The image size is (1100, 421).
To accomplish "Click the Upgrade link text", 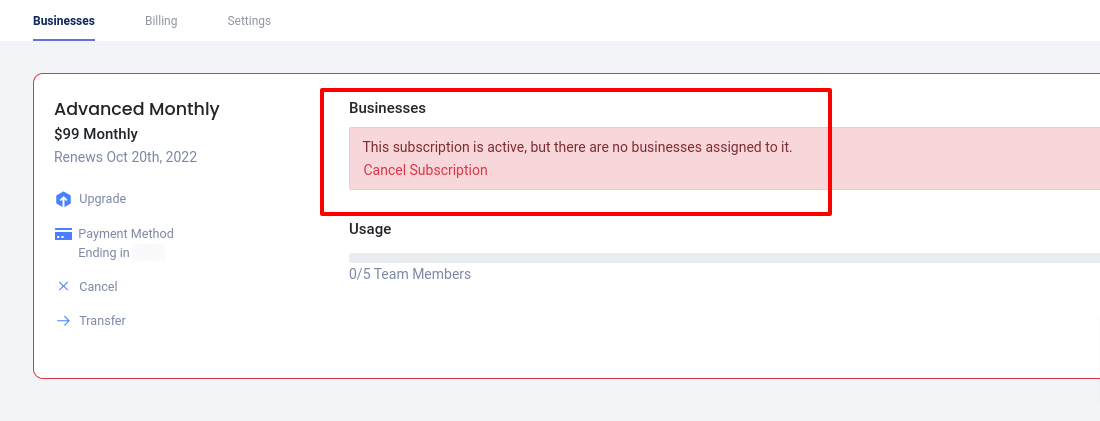I will [x=102, y=199].
